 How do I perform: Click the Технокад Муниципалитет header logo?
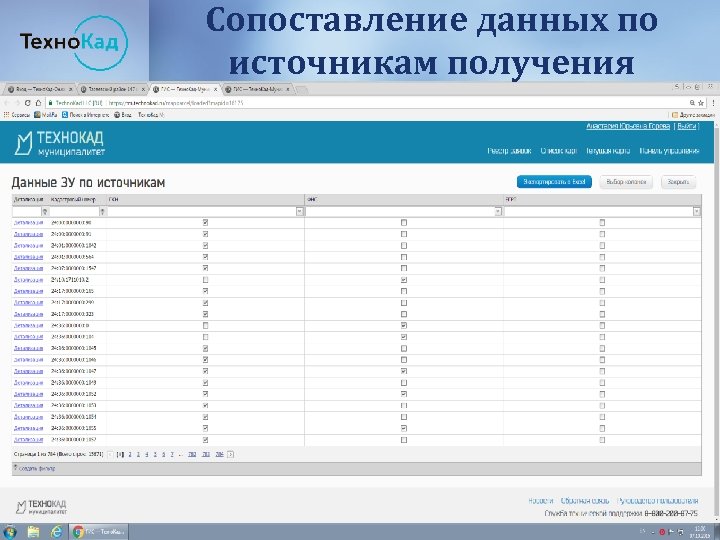pyautogui.click(x=60, y=143)
